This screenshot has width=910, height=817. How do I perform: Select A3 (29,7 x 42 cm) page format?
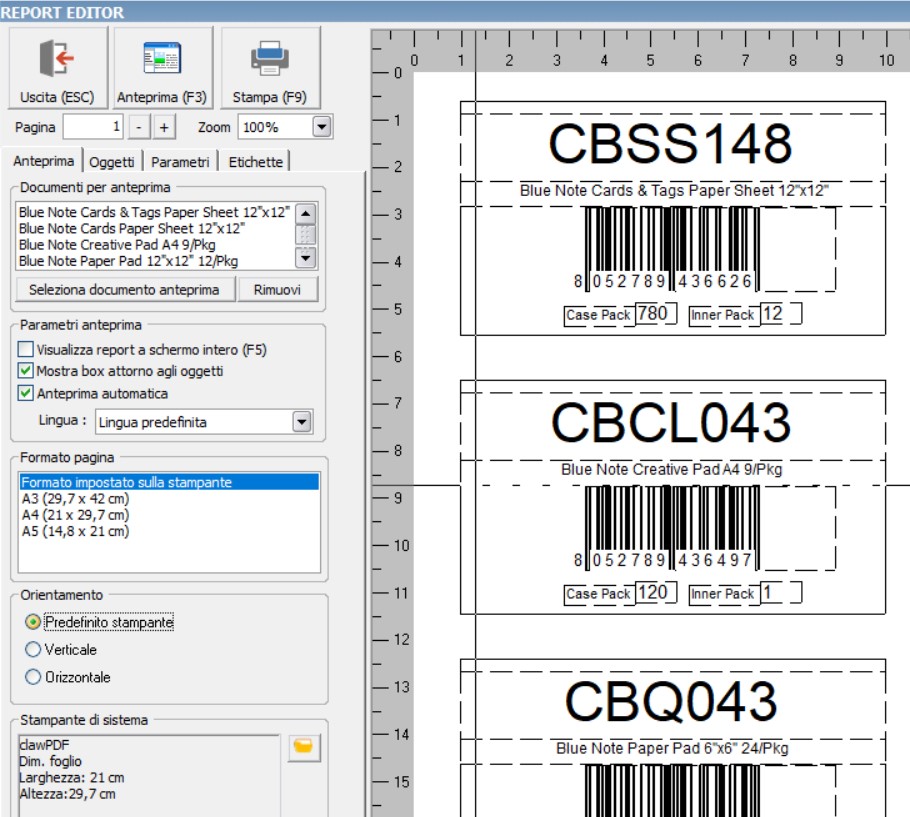75,498
